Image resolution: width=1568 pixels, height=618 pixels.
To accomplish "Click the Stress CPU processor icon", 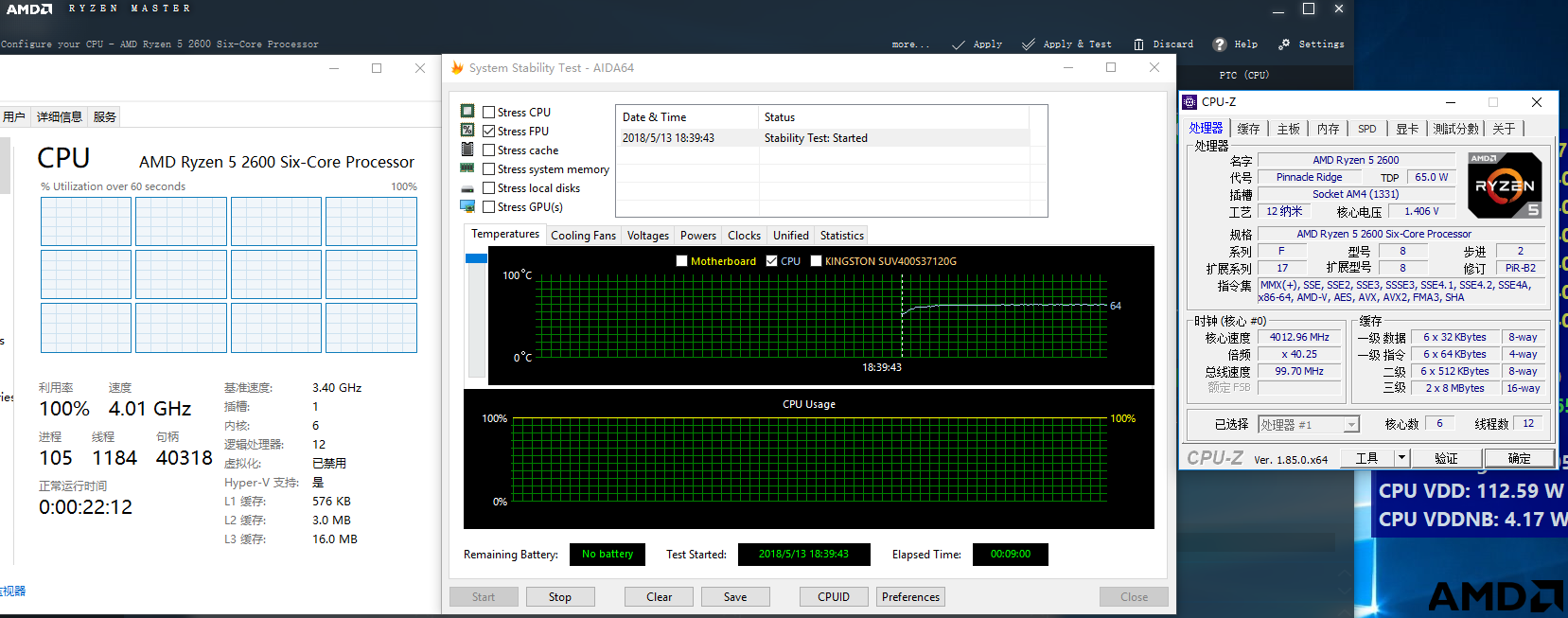I will (467, 112).
